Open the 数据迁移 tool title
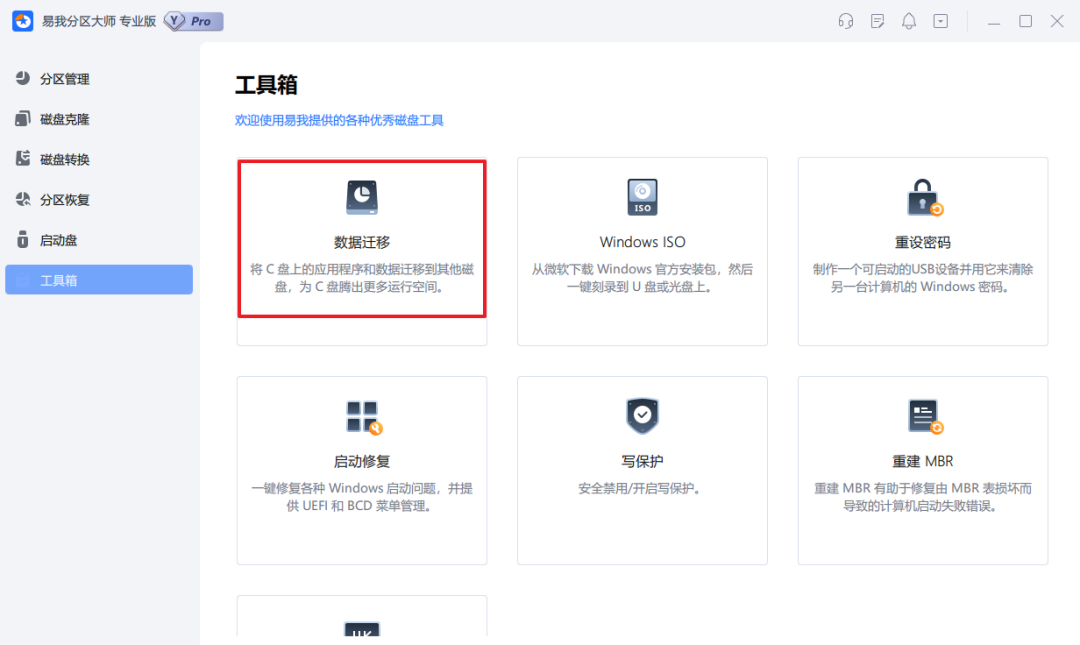This screenshot has width=1080, height=645. click(362, 242)
